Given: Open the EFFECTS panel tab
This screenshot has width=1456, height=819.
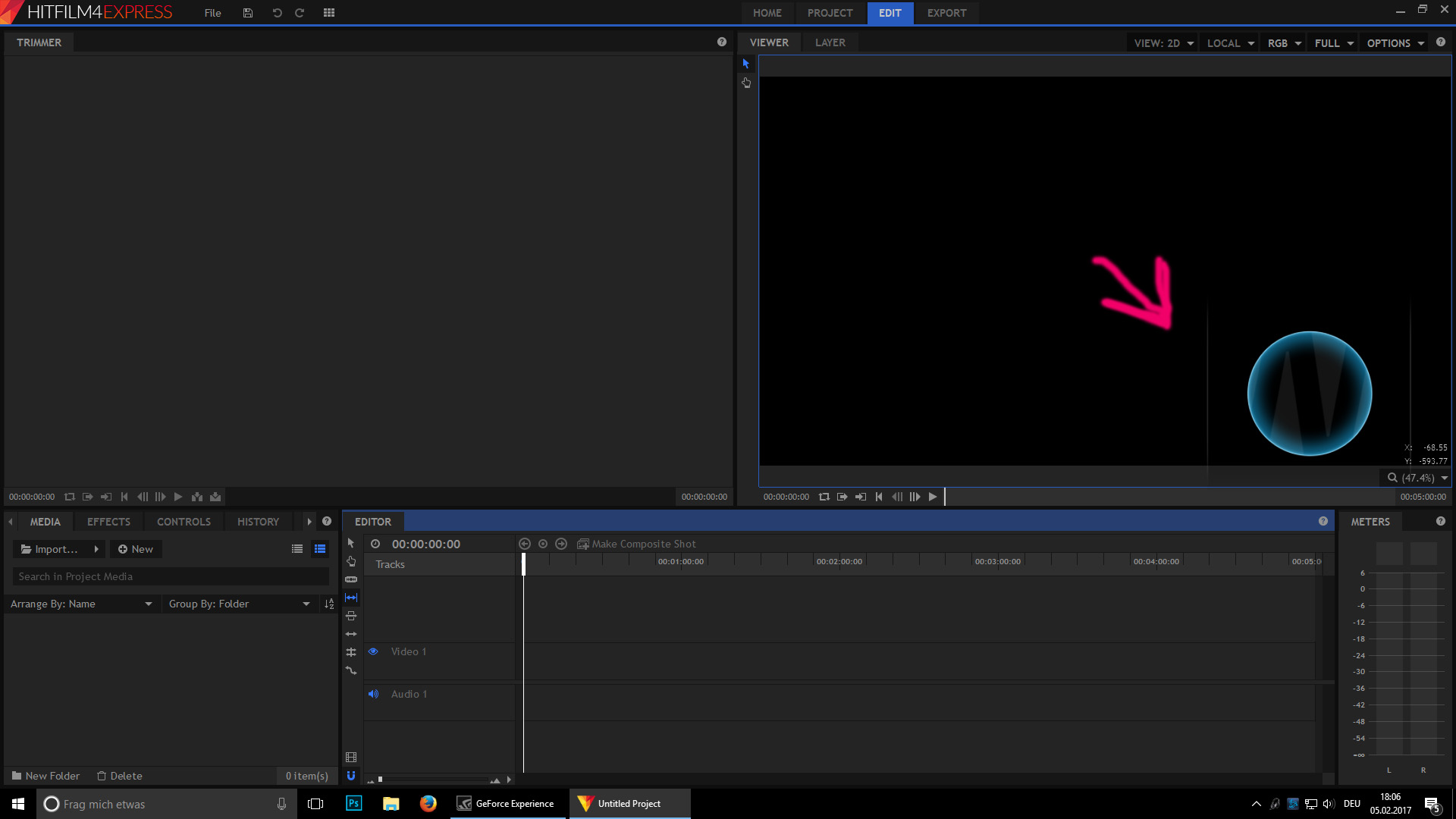Looking at the screenshot, I should click(108, 522).
